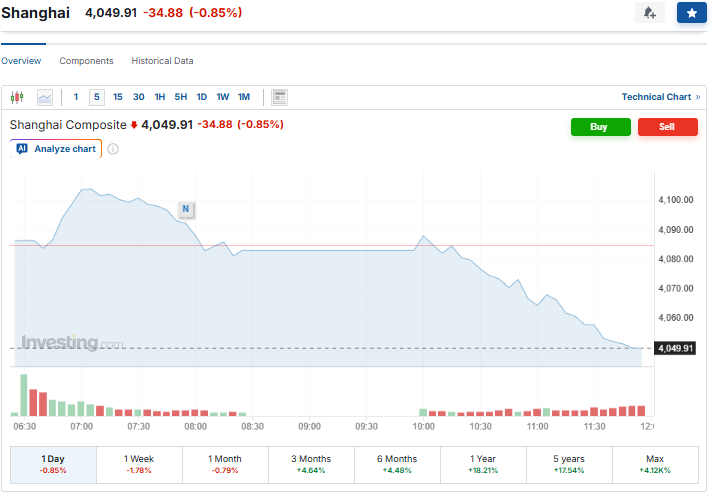This screenshot has width=717, height=494.
Task: Open the Components tab
Action: pos(86,61)
